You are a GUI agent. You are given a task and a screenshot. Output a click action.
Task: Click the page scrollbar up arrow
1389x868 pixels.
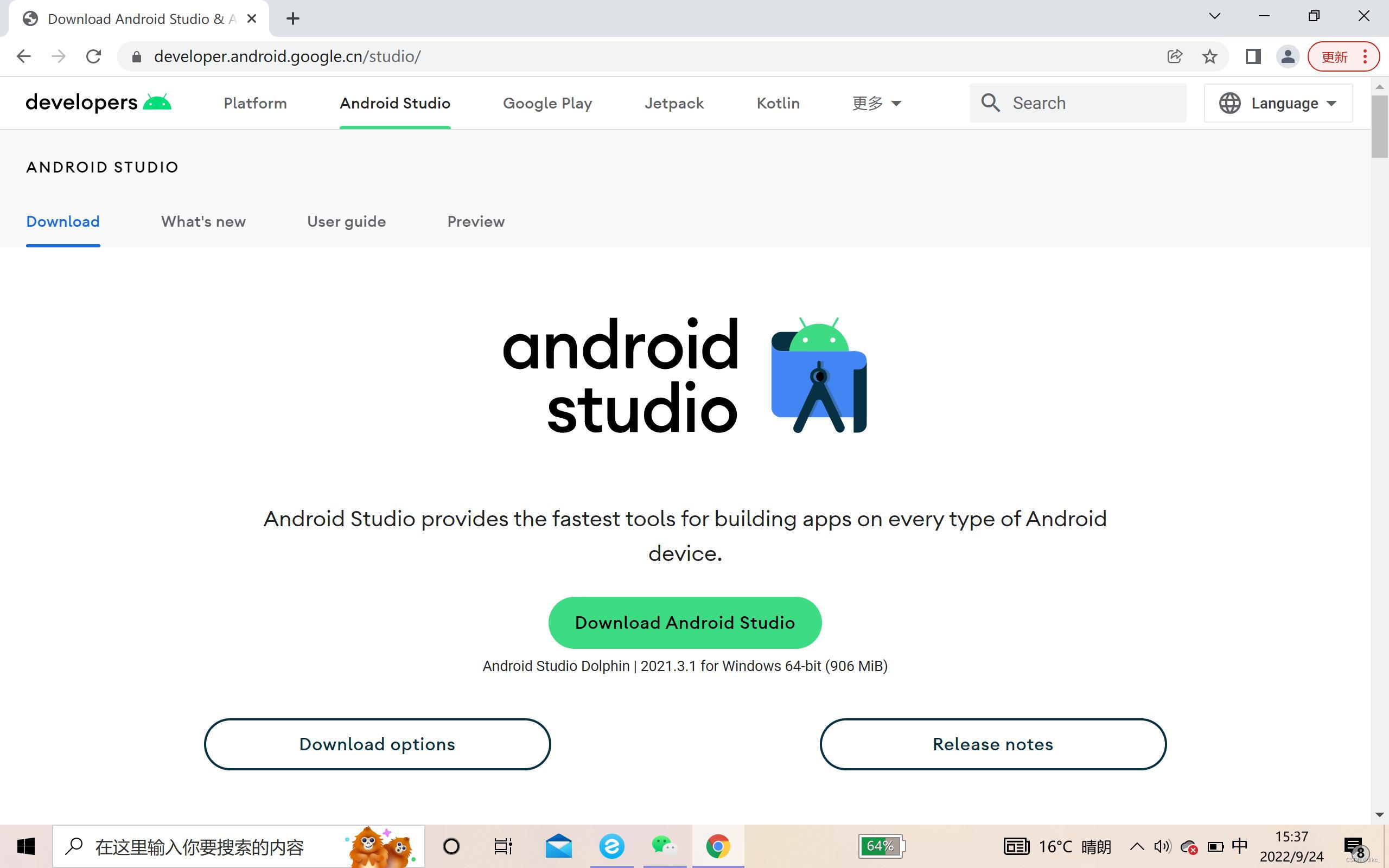coord(1379,87)
